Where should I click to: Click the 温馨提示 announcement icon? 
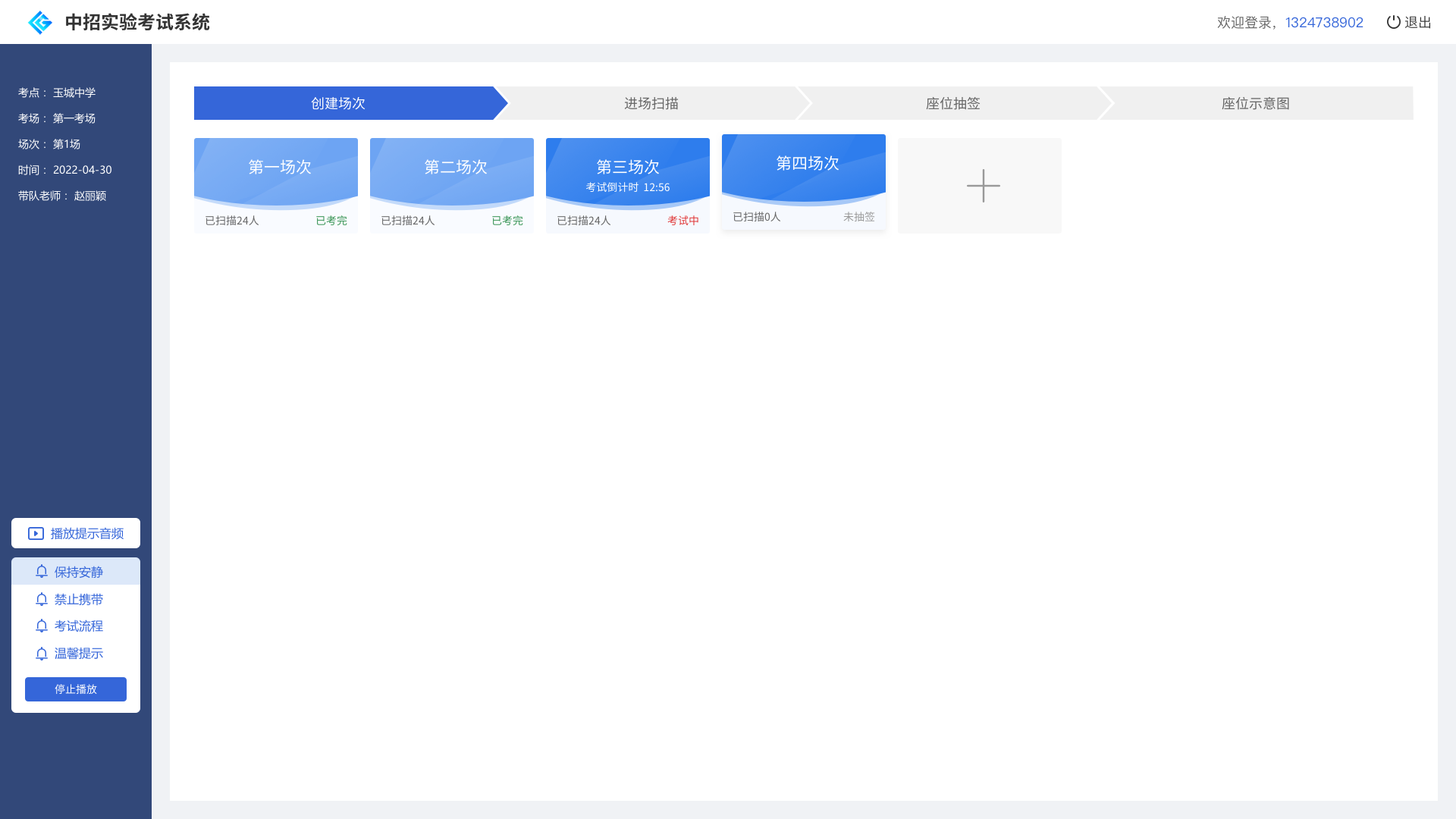41,653
